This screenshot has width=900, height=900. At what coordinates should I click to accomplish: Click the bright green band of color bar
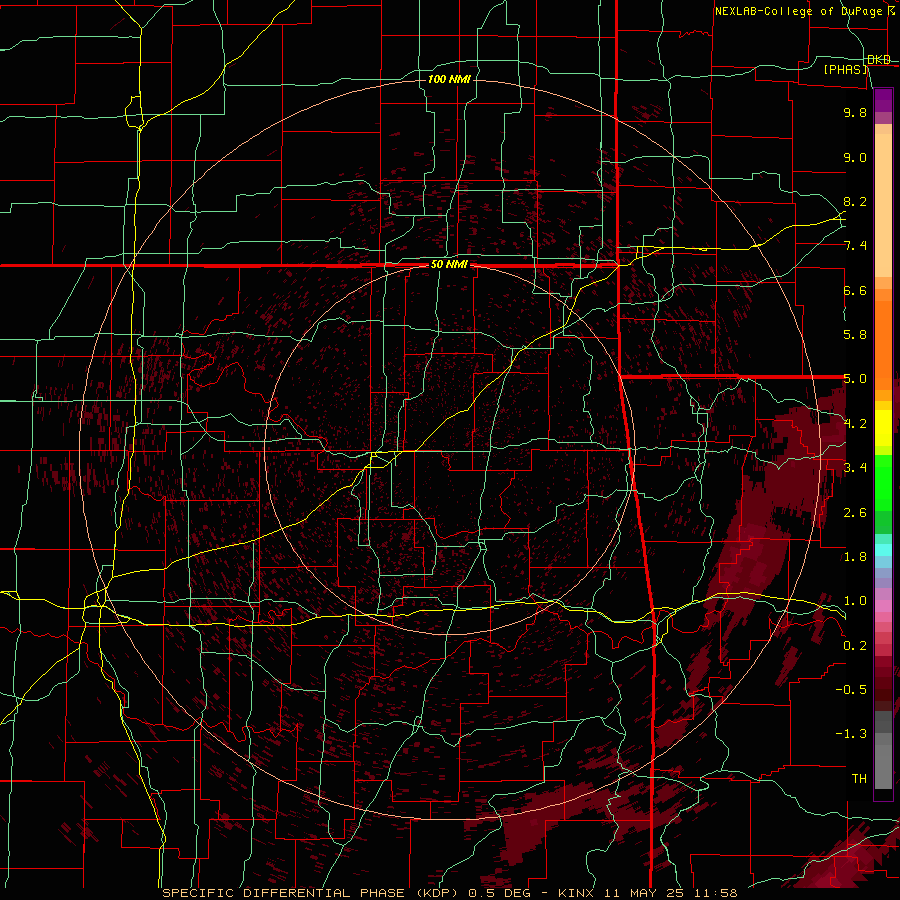tap(883, 483)
